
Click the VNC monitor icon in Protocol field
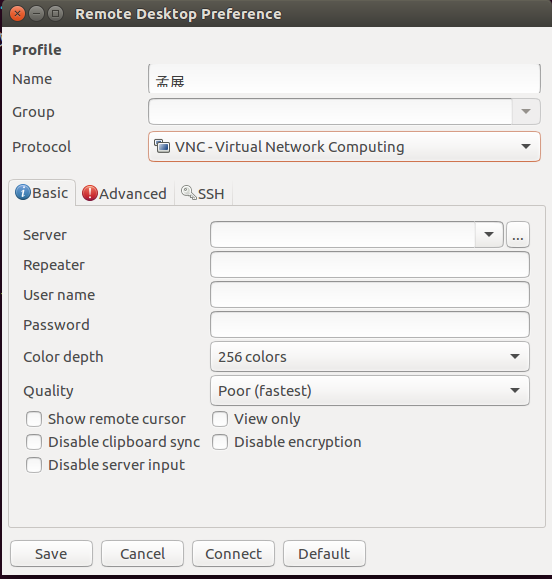tap(162, 146)
